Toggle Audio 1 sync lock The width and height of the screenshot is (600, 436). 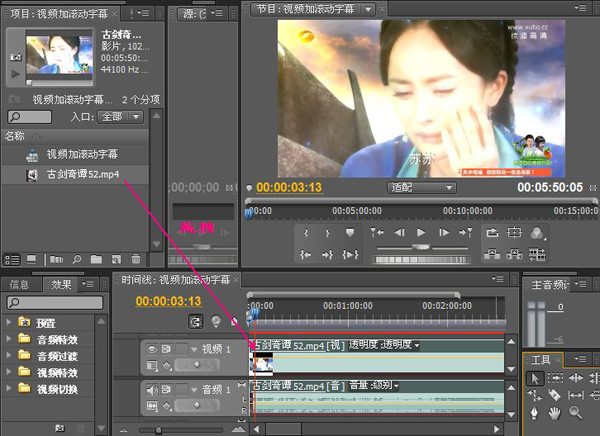tap(166, 390)
